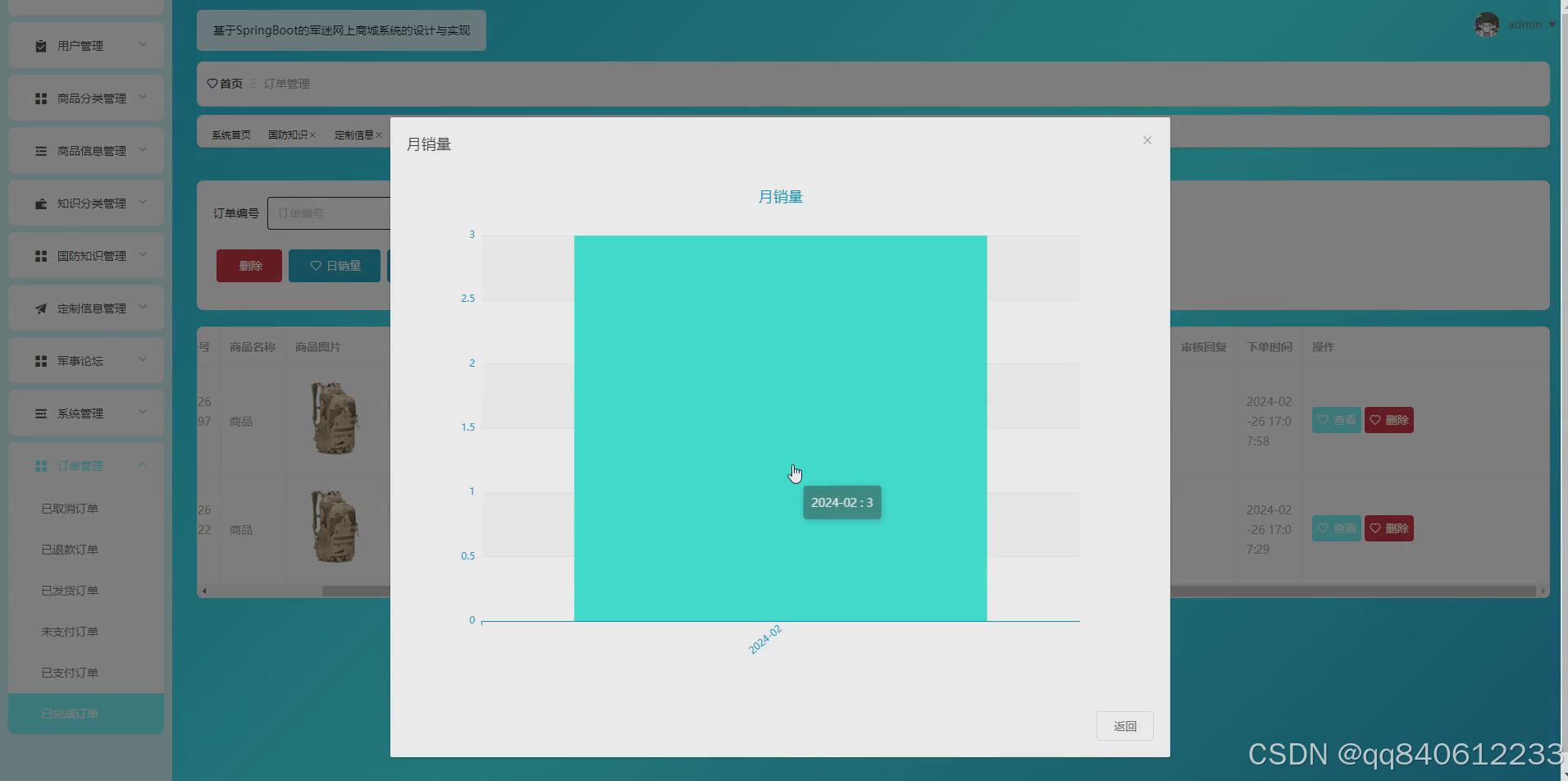Click the heart icon beside 首页 breadcrumb
1568x781 pixels.
pyautogui.click(x=212, y=84)
